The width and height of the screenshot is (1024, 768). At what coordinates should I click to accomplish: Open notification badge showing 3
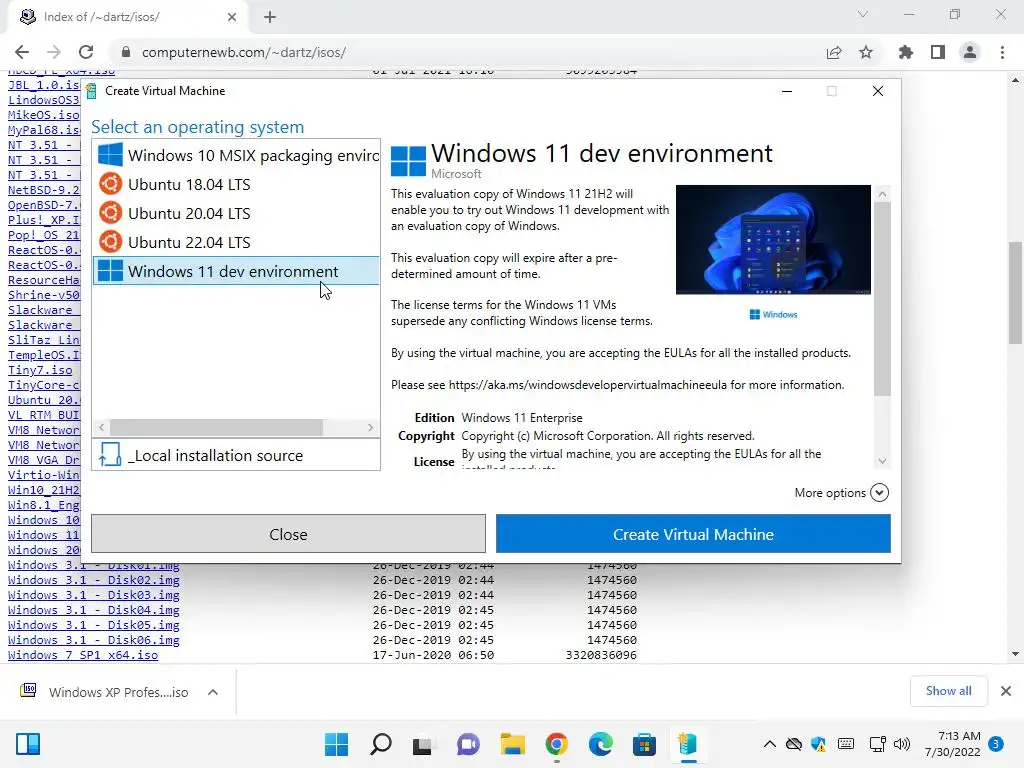[x=996, y=744]
